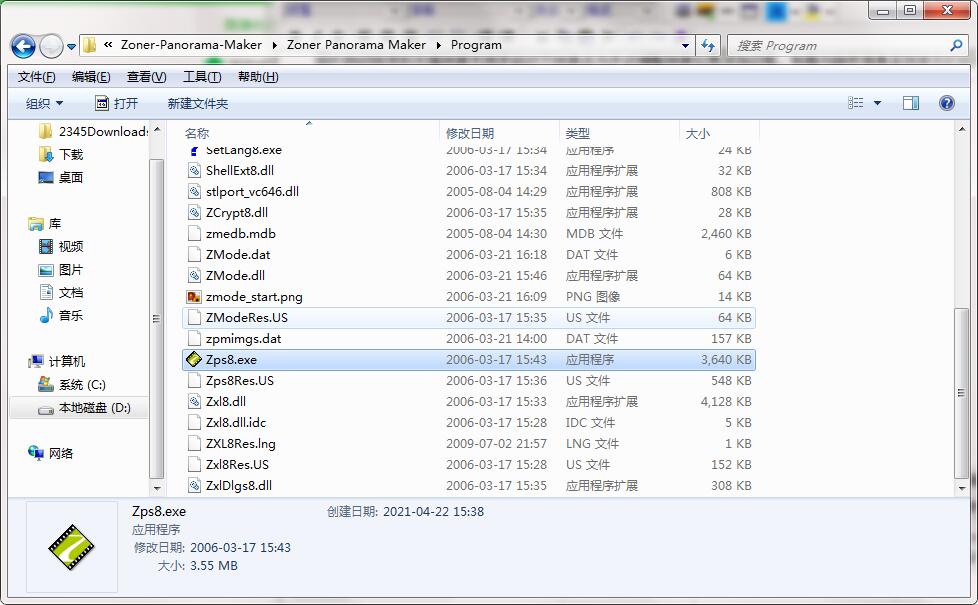The image size is (978, 605).
Task: Sort by 类型 column header
Action: [x=578, y=133]
